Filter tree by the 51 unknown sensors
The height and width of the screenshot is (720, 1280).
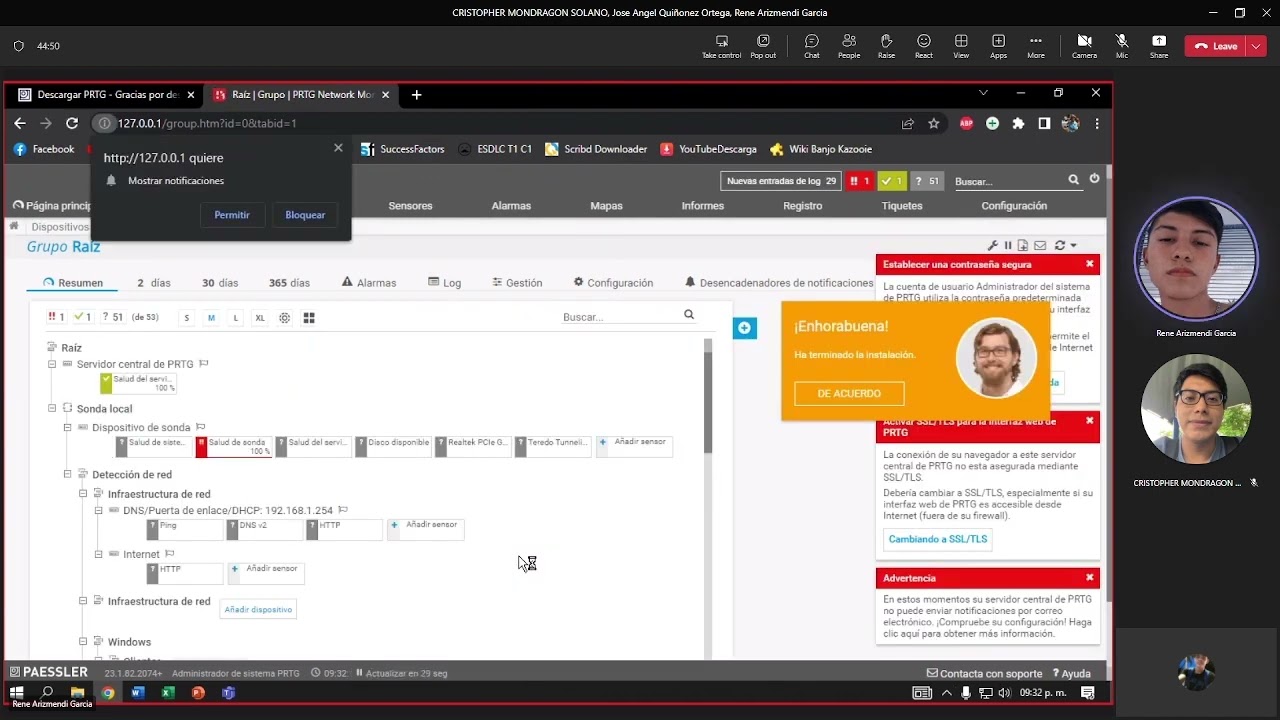(x=113, y=317)
